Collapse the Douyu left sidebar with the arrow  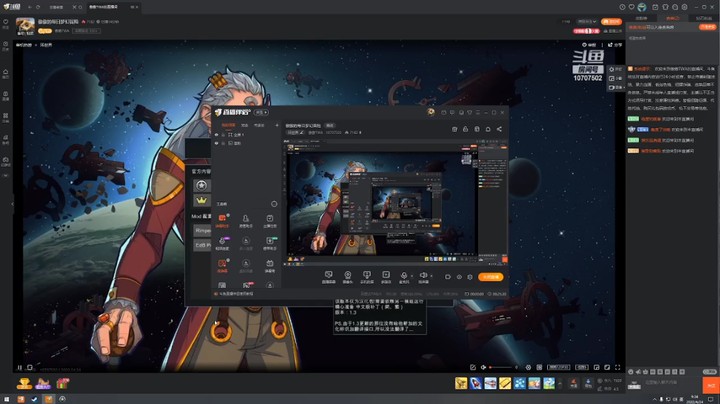(x=12, y=204)
